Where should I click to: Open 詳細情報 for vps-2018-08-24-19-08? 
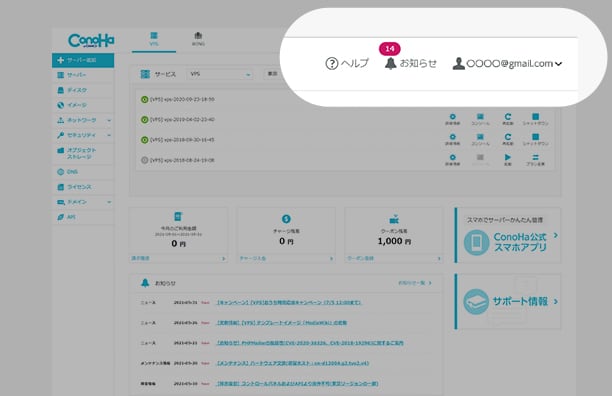452,160
